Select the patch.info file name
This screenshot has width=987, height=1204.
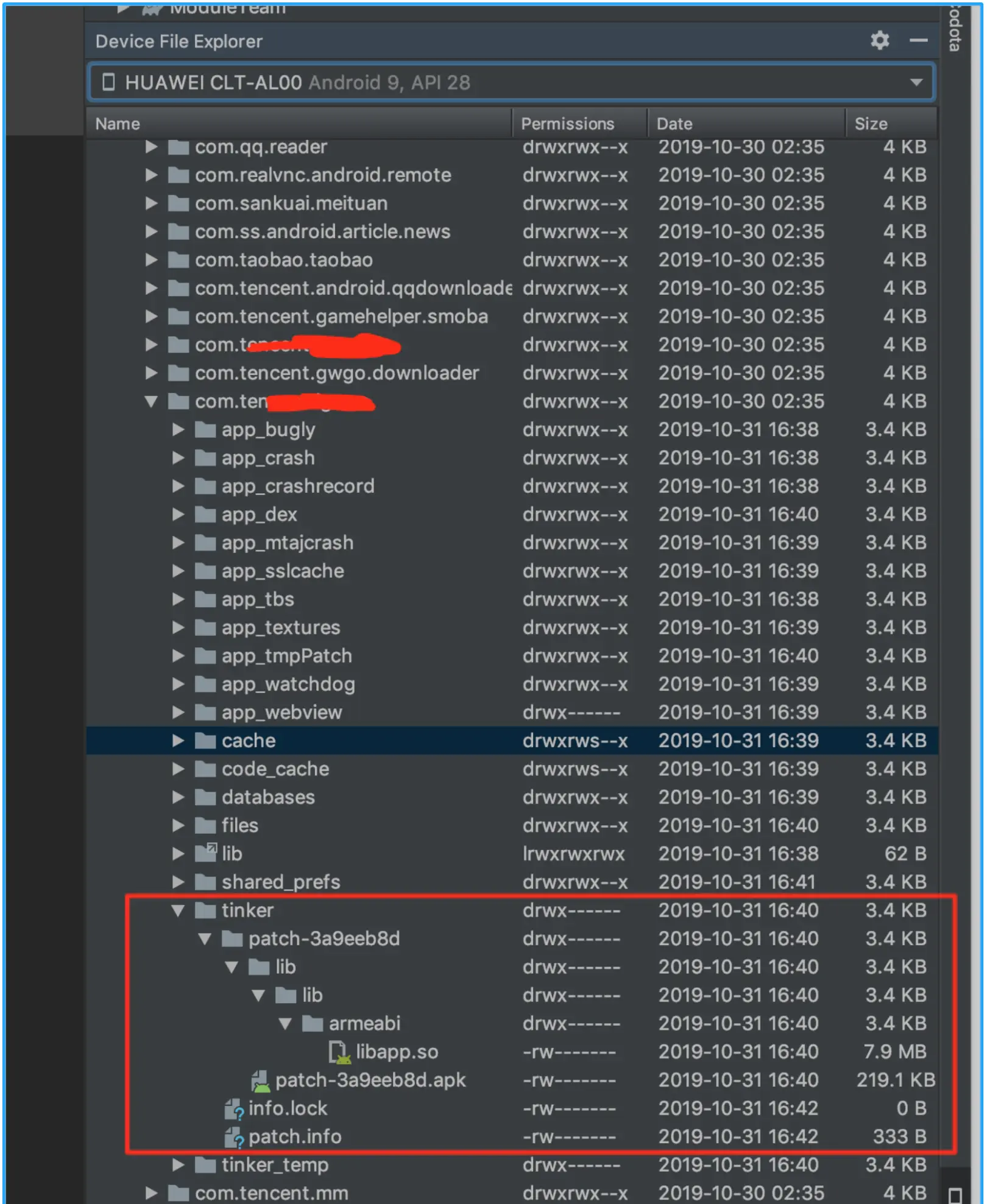pos(295,1137)
